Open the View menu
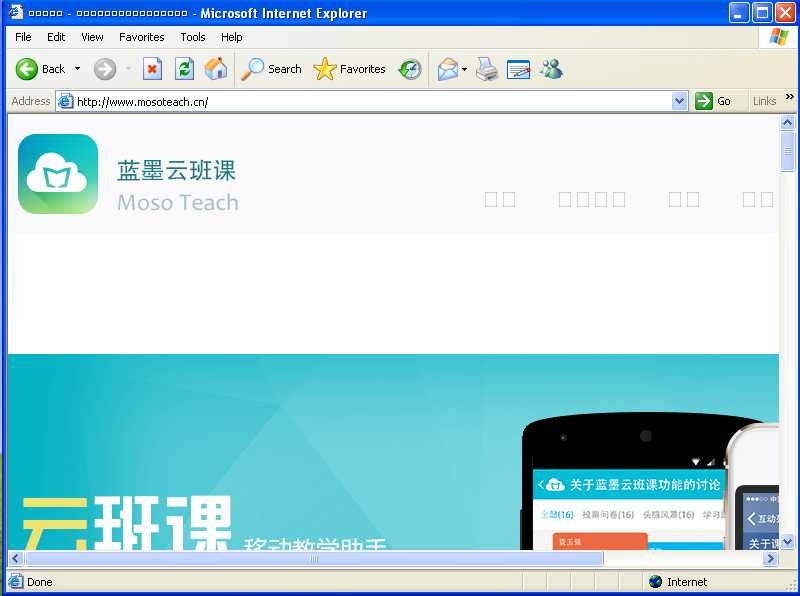 [x=92, y=37]
